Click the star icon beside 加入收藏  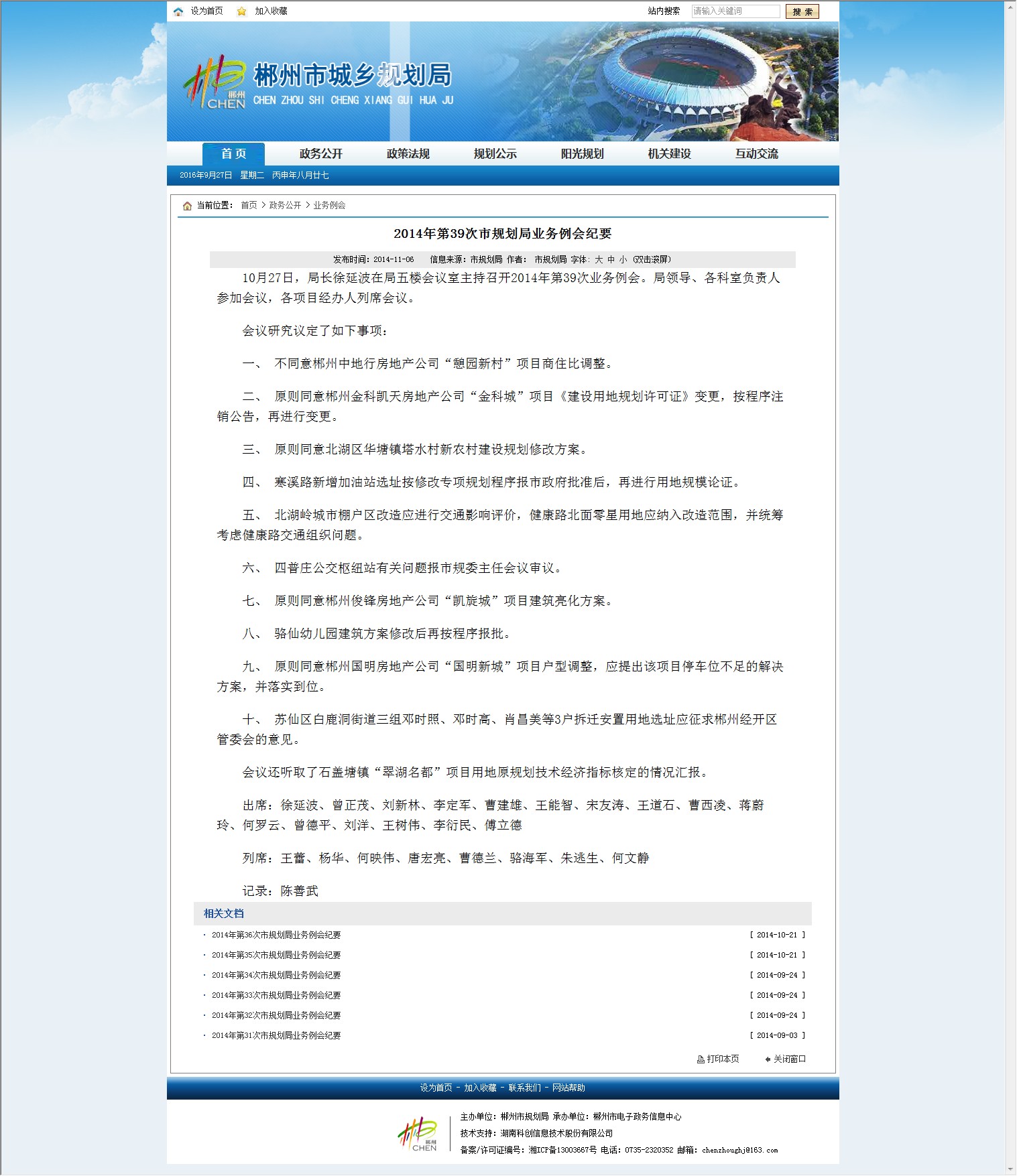pyautogui.click(x=241, y=11)
